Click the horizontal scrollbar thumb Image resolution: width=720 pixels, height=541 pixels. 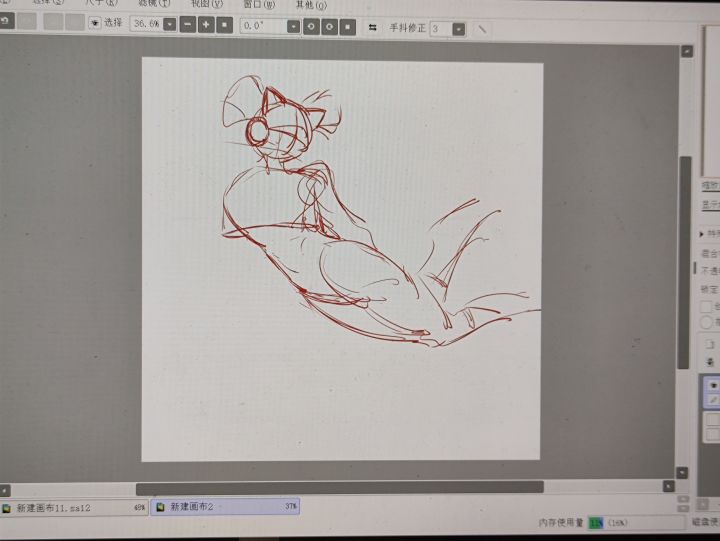(340, 487)
